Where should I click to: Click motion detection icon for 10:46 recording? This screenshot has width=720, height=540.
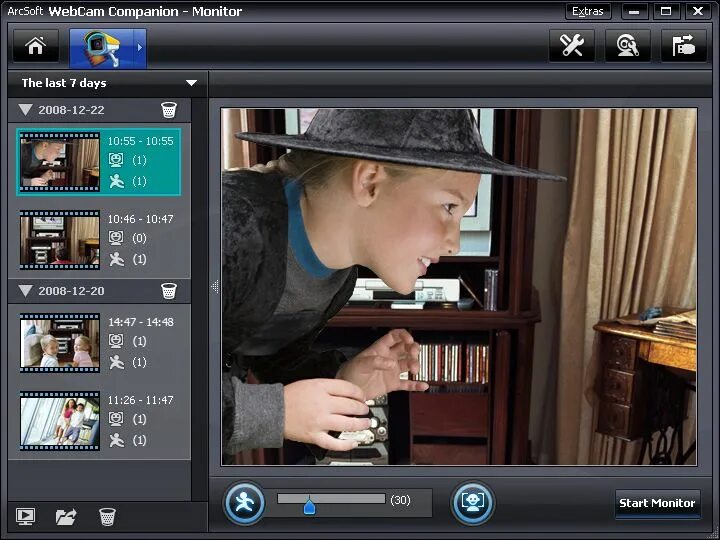117,259
